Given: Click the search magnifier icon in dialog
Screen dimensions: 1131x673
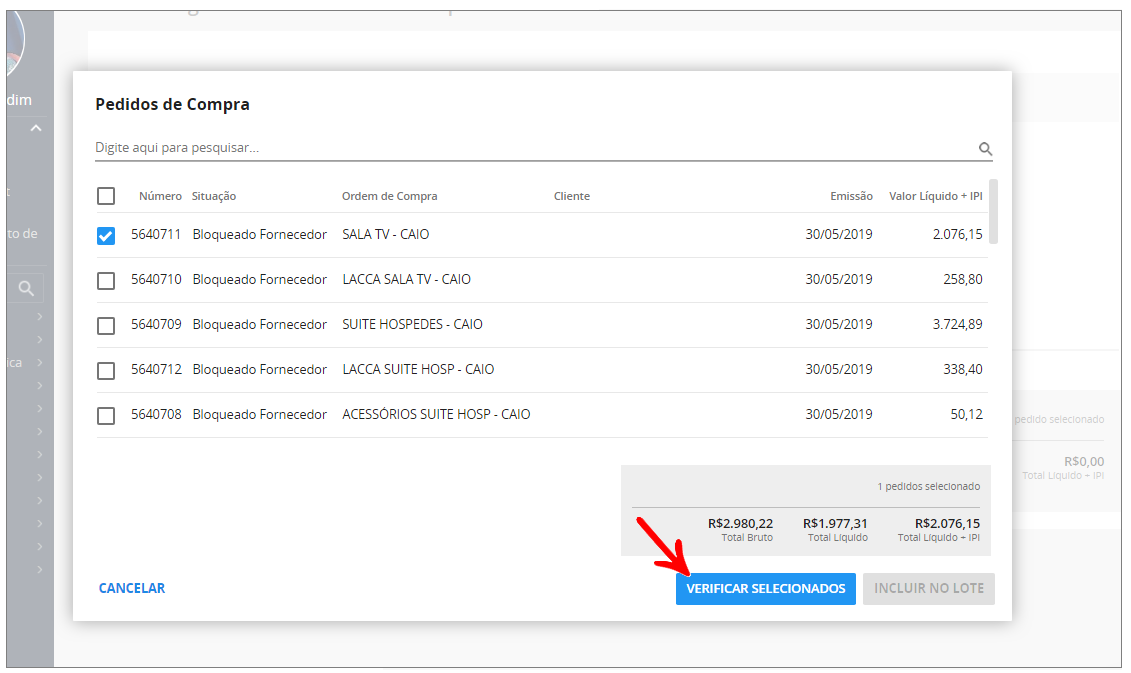Looking at the screenshot, I should 985,149.
